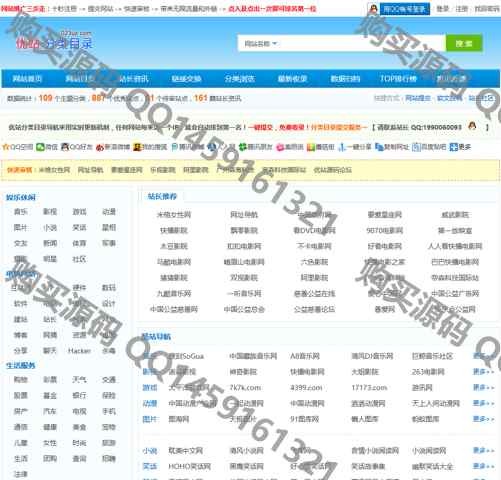Viewport: 501px width, 480px height.
Task: Share the page to 微信
Action: coord(40,147)
